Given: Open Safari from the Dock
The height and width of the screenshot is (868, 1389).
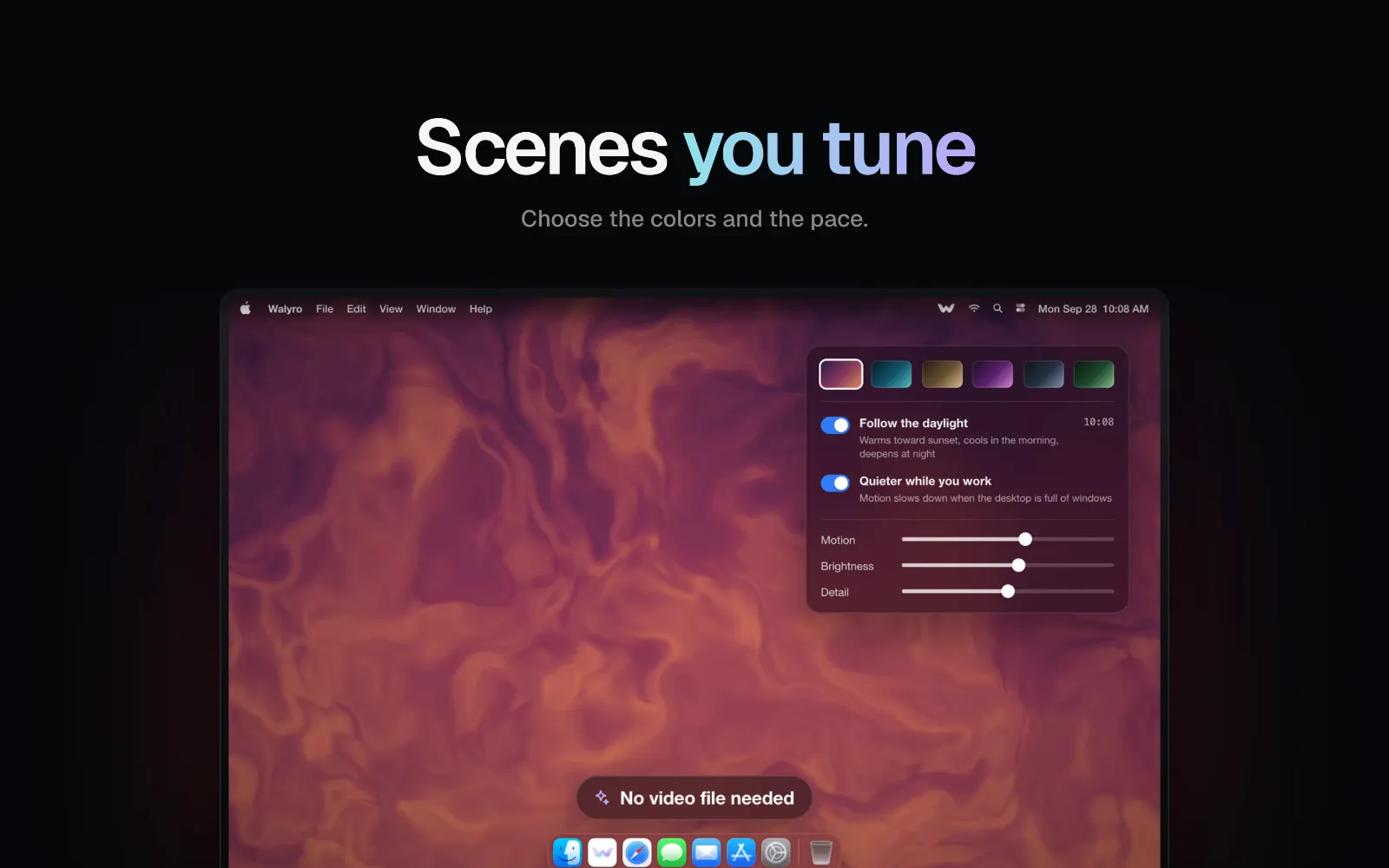Looking at the screenshot, I should tap(637, 852).
